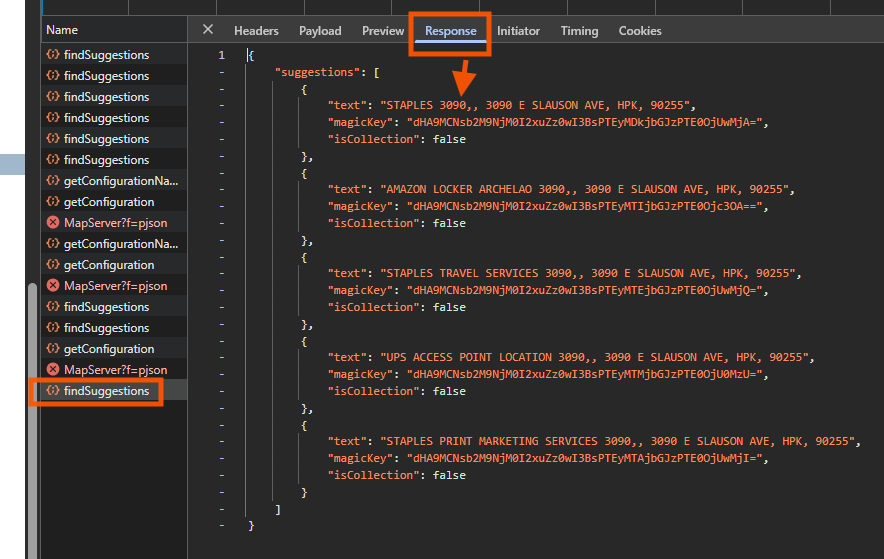Open the Headers tab

pyautogui.click(x=256, y=31)
